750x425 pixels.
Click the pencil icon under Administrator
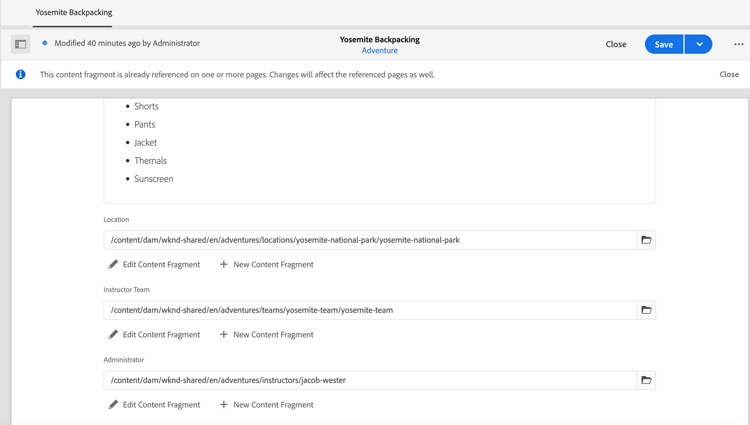click(x=113, y=405)
